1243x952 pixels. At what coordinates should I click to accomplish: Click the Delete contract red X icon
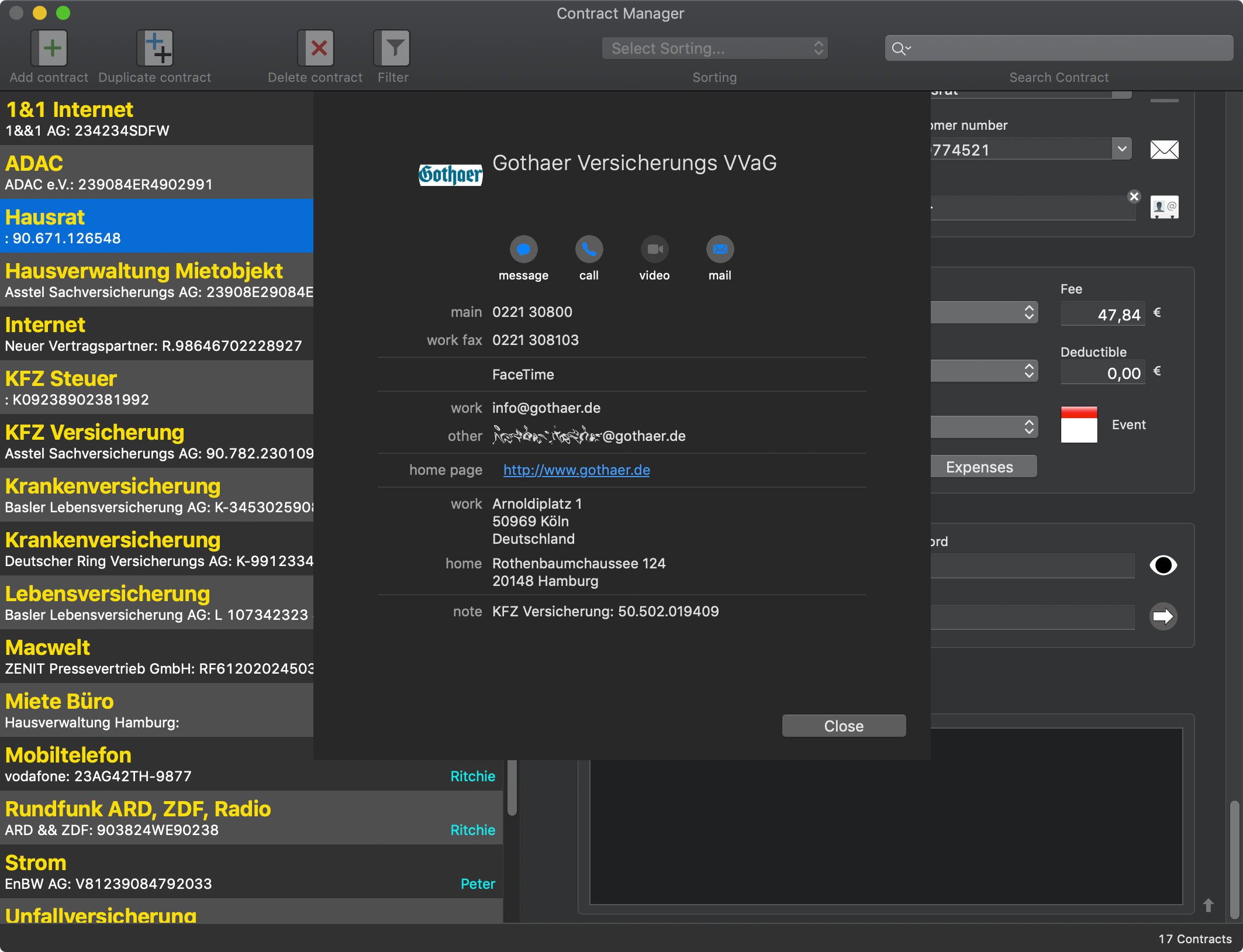tap(316, 48)
